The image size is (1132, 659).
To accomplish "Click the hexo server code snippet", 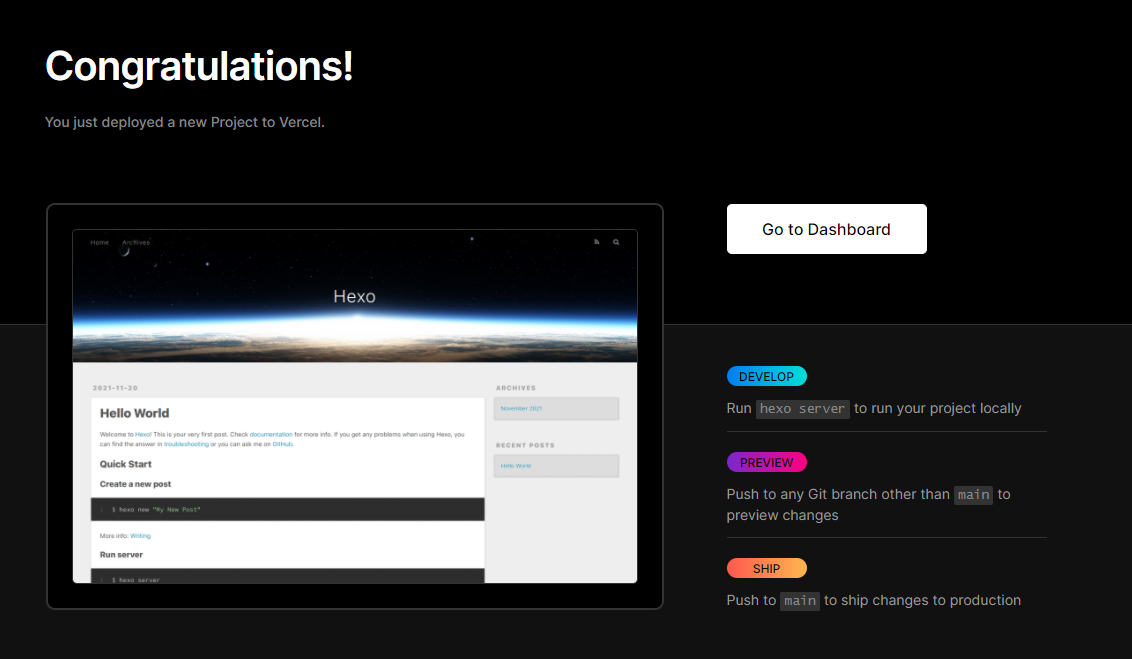I will pos(802,409).
